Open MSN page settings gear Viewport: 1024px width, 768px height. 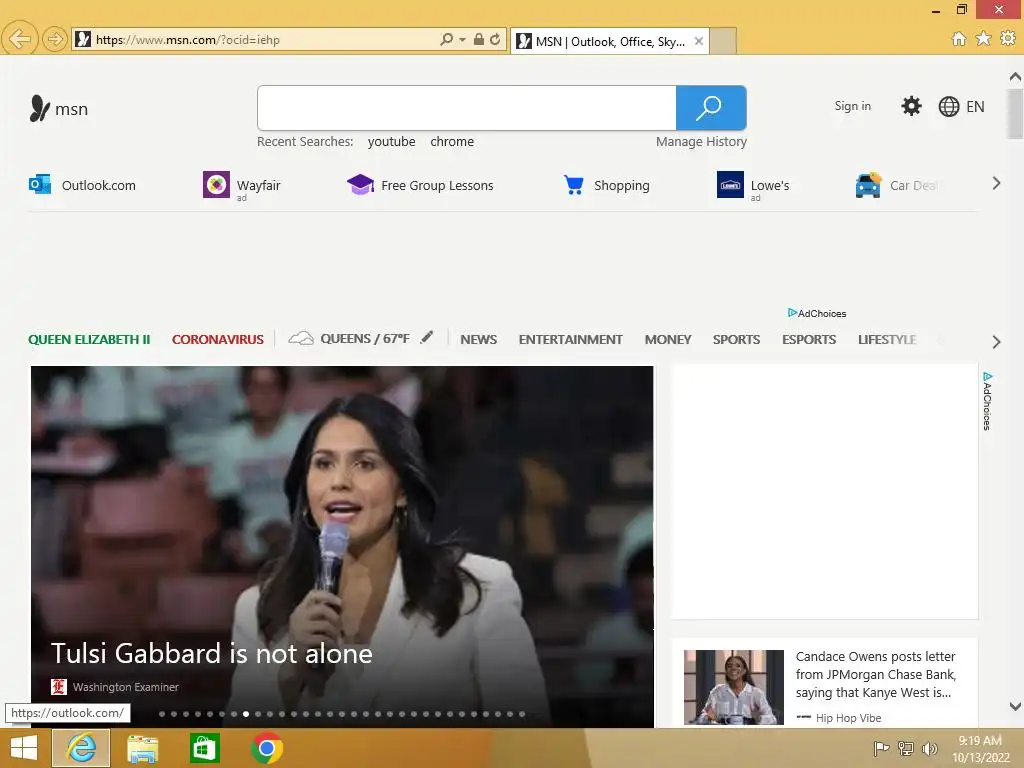tap(911, 106)
